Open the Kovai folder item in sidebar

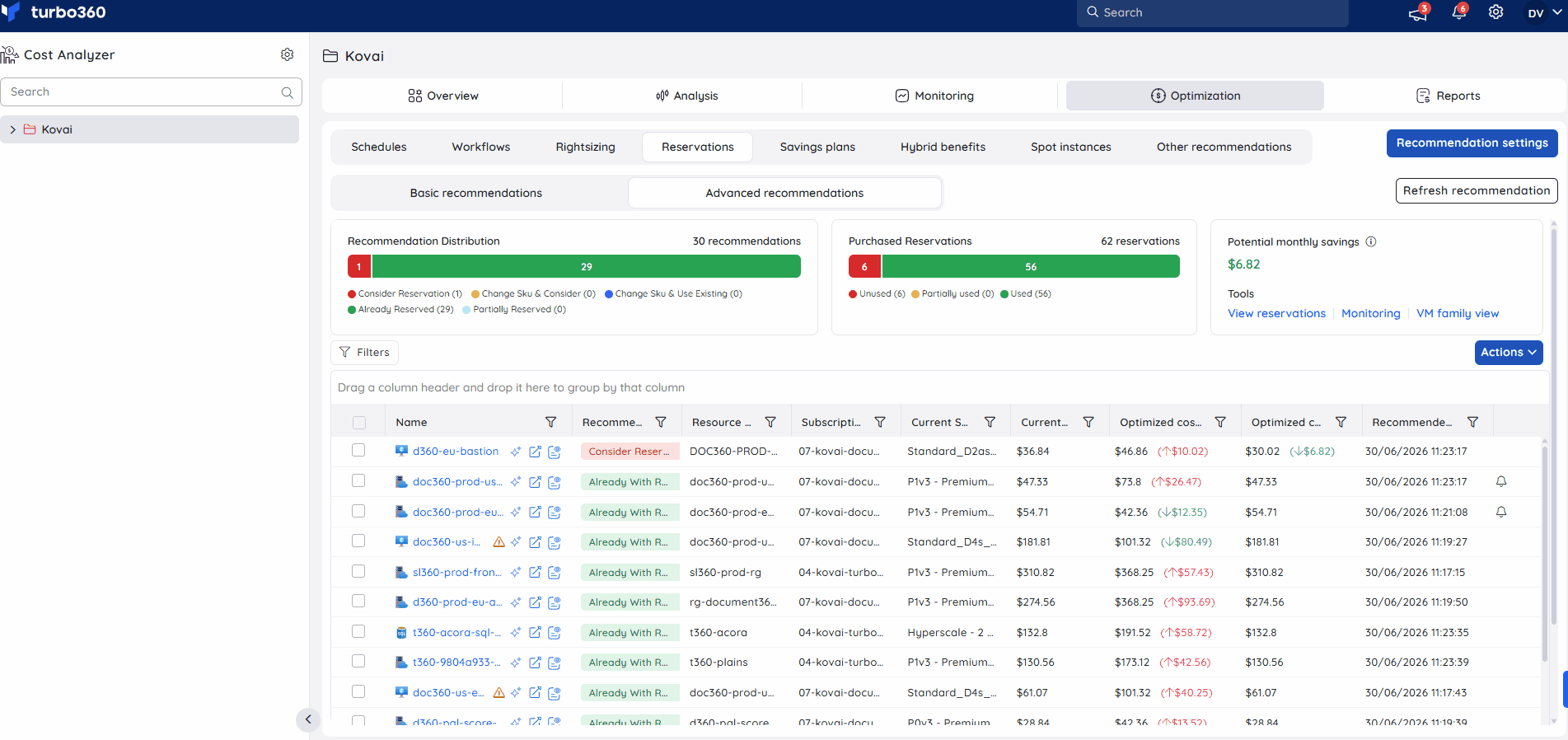pyautogui.click(x=150, y=129)
